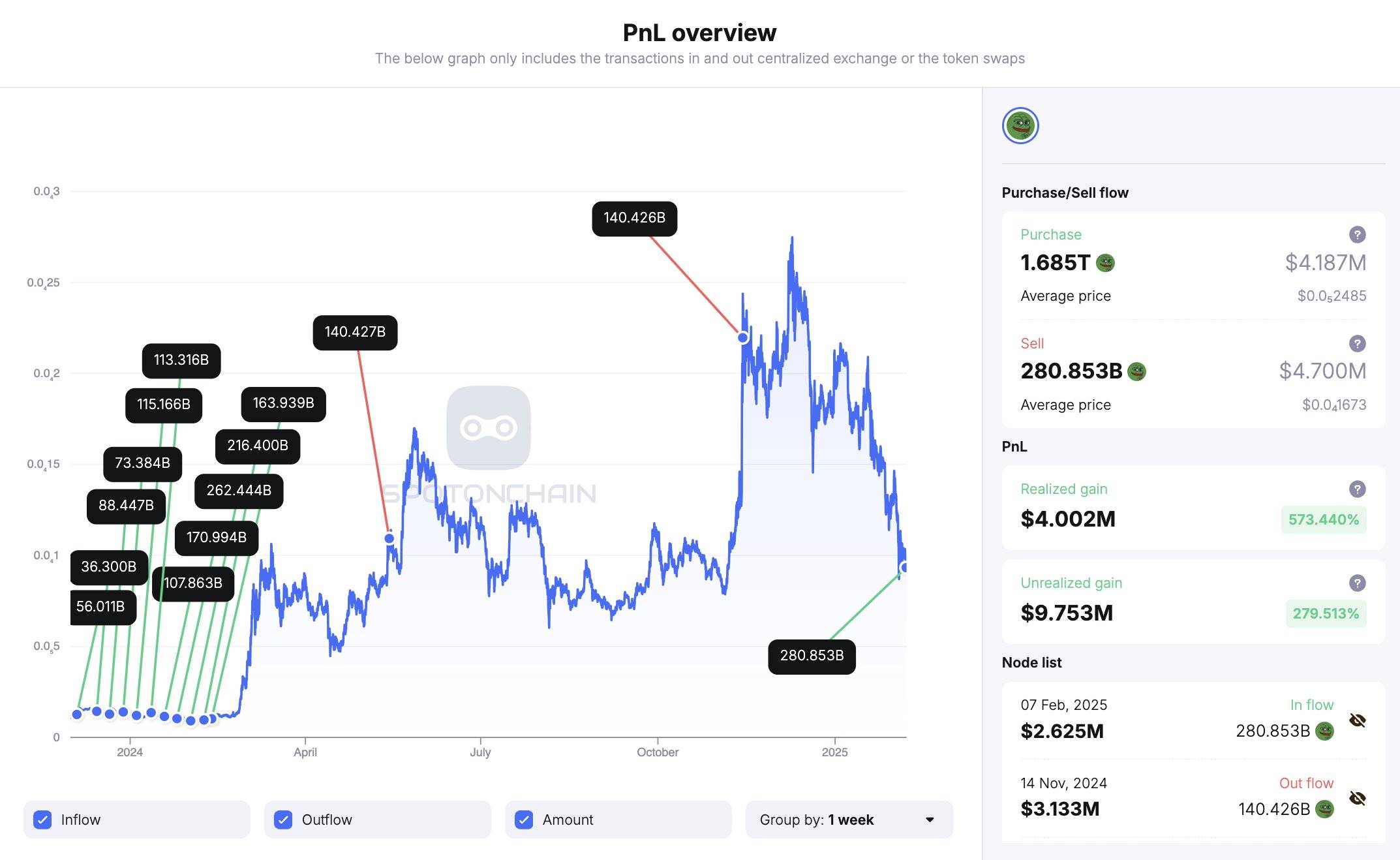Click the 573.440% realized gain badge

(x=1323, y=520)
